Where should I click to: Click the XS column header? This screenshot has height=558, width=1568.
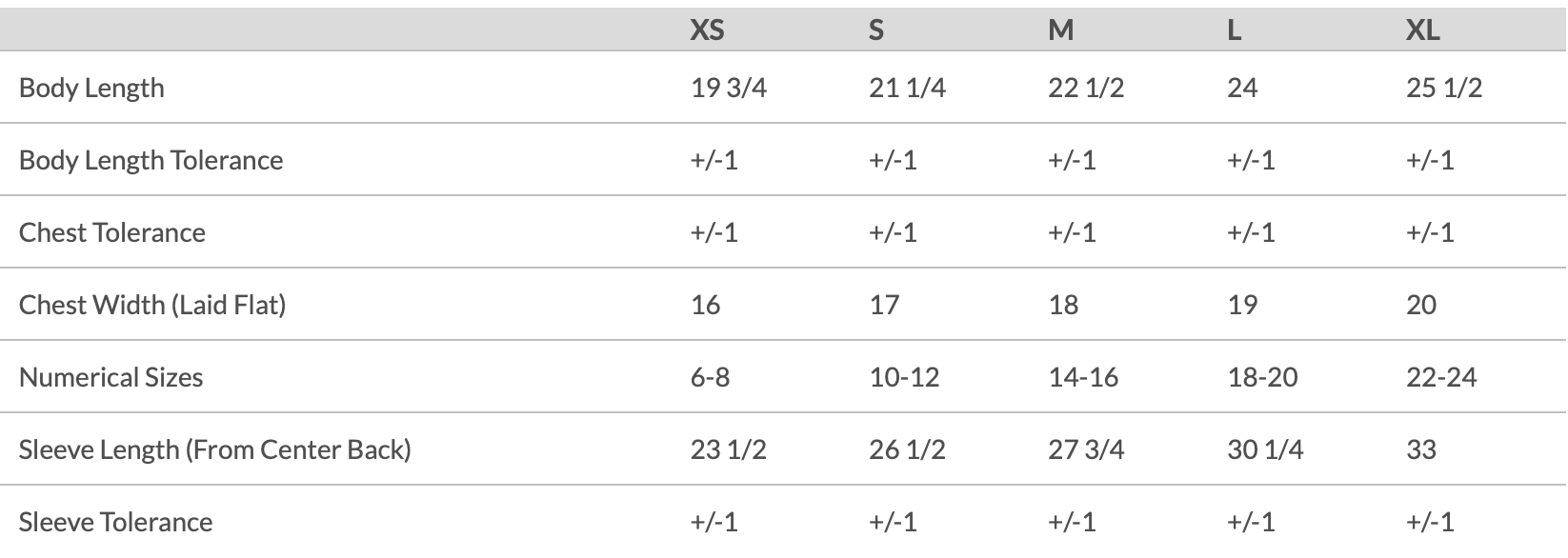click(x=707, y=30)
